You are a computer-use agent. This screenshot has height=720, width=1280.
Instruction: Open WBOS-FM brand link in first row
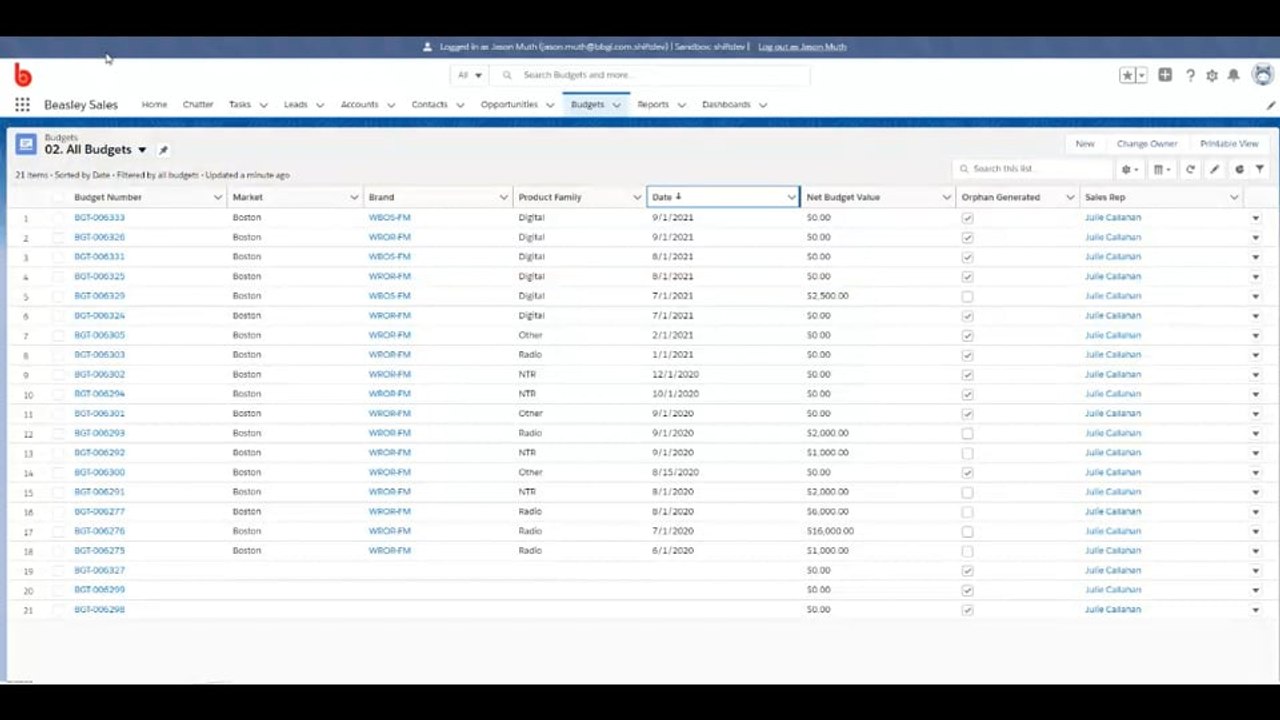click(390, 217)
